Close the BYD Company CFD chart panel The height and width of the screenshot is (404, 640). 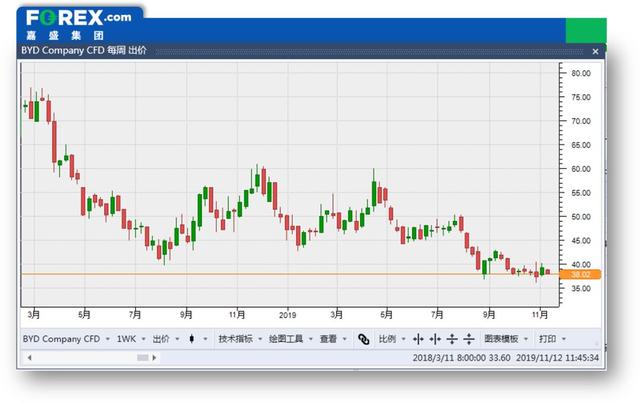(596, 51)
